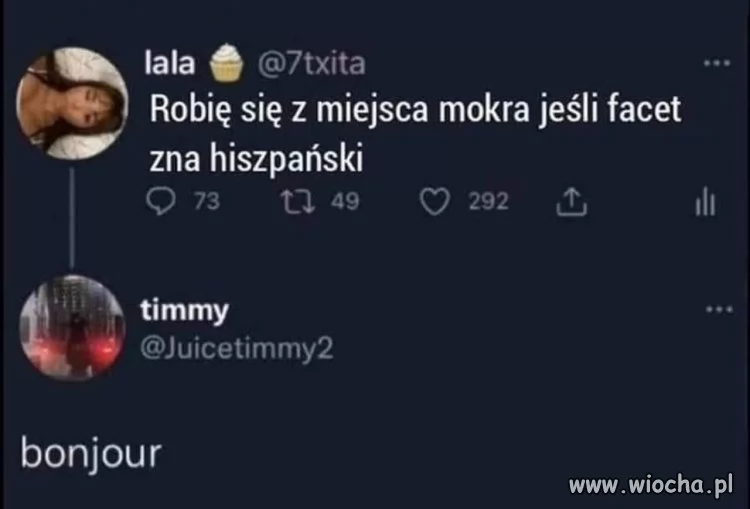The height and width of the screenshot is (509, 750).
Task: Open timmy's profile picture
Action: click(72, 327)
